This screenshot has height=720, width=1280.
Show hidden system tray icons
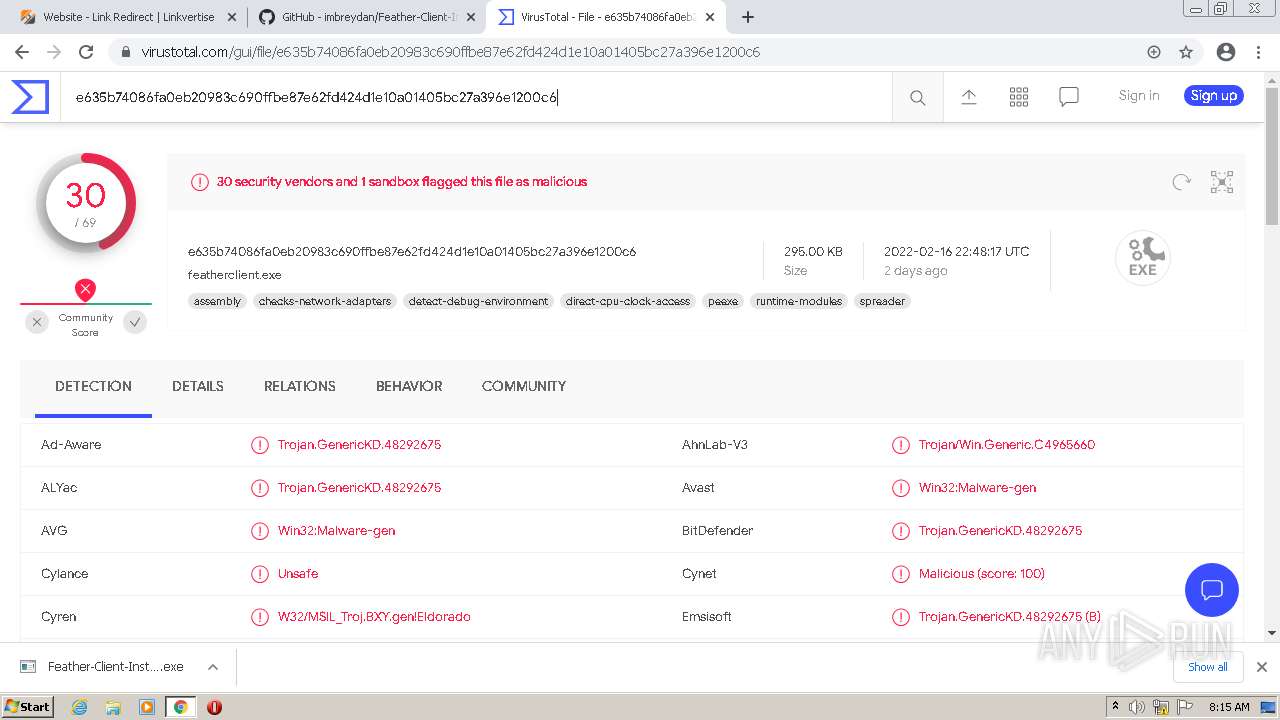[x=1116, y=707]
